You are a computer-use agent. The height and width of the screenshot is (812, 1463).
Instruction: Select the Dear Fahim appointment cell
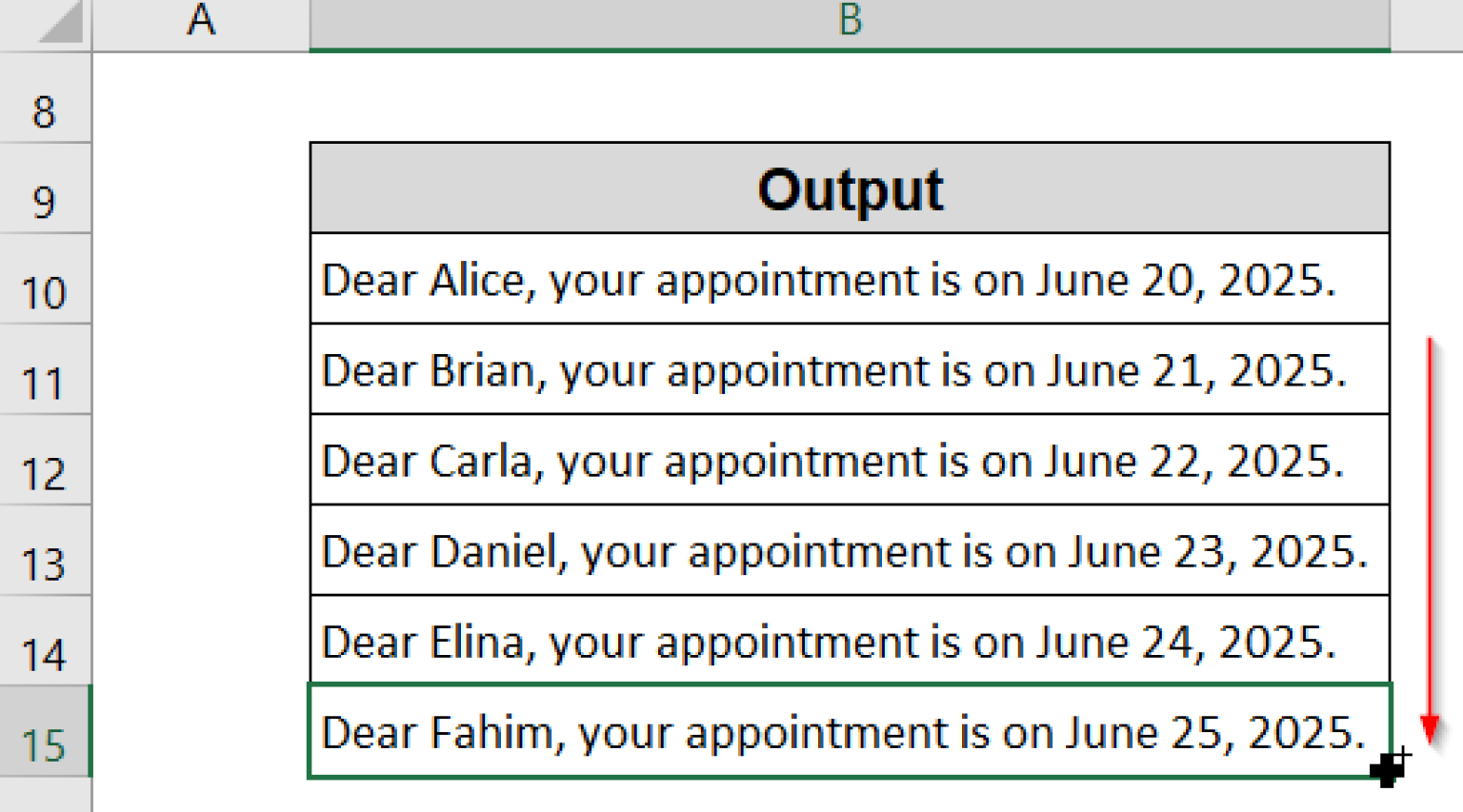coord(850,732)
